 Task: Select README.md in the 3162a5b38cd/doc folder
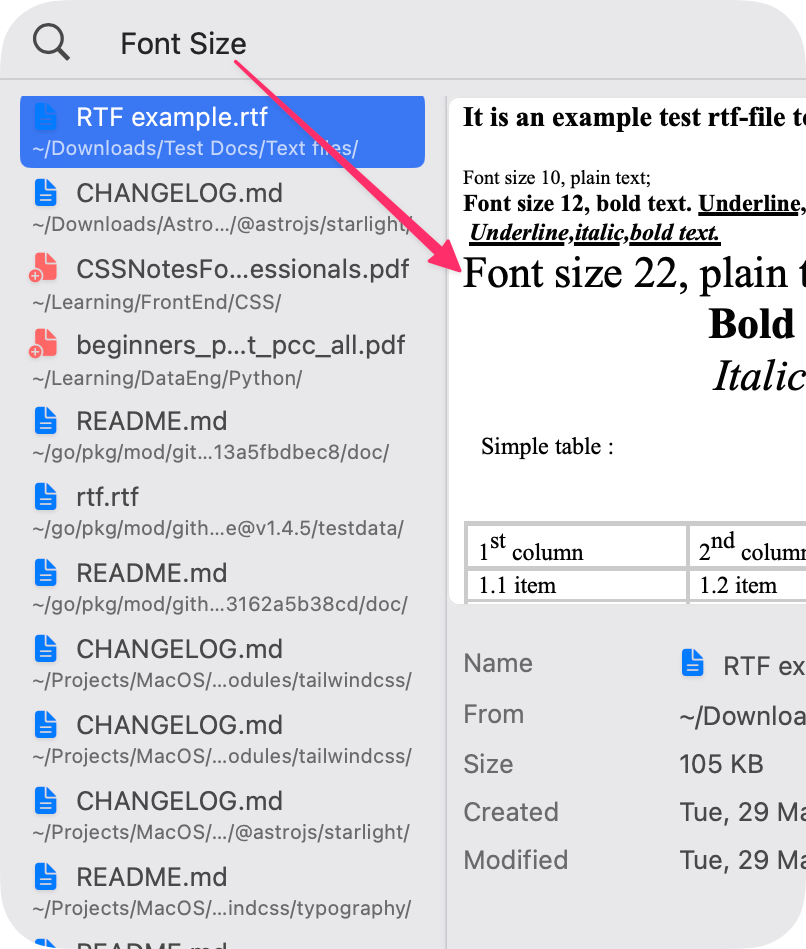pyautogui.click(x=222, y=586)
